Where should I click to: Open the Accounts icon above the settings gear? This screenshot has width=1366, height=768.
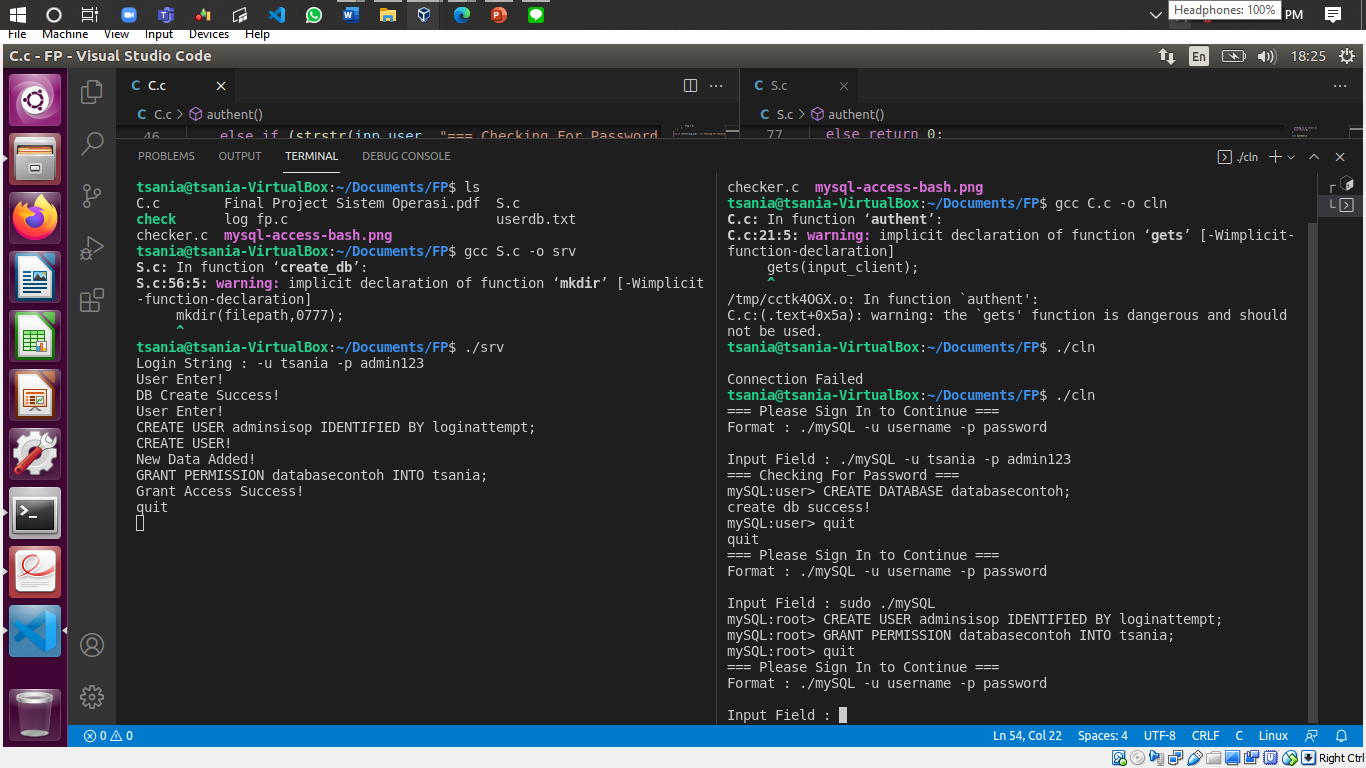pyautogui.click(x=91, y=645)
